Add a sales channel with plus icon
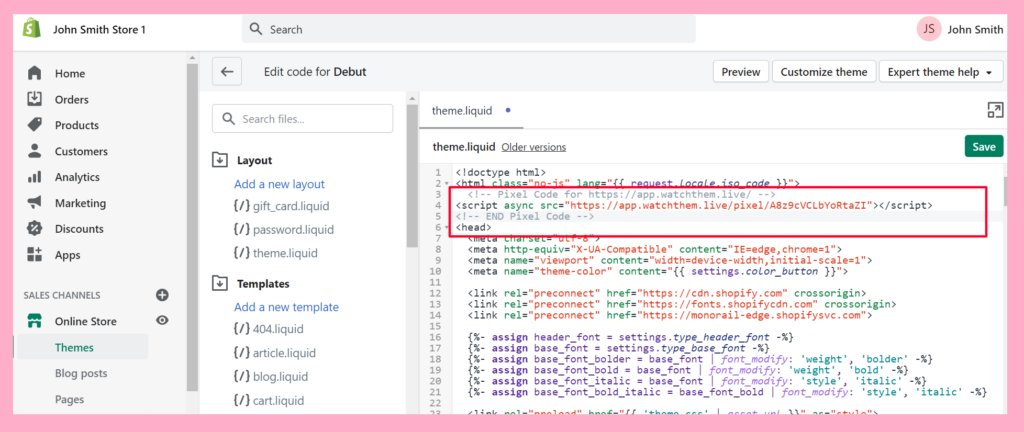 coord(163,295)
